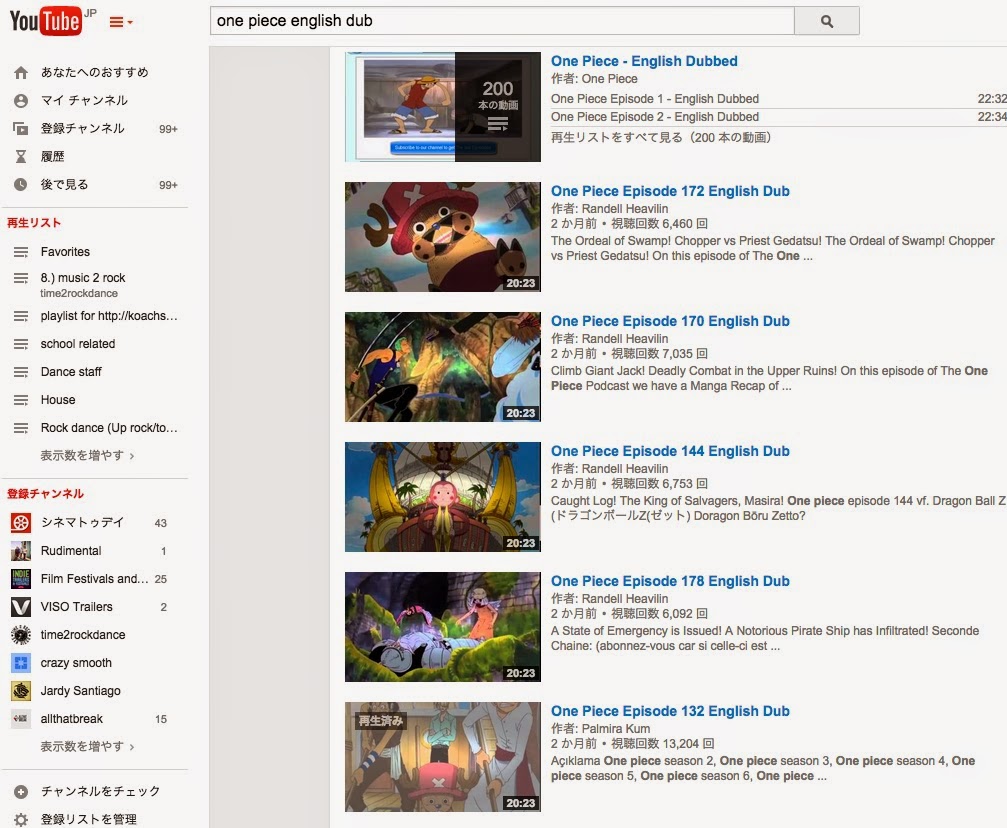Click the gear icon for 登録リストを管理
Screen dimensions: 1007x828
tap(21, 820)
